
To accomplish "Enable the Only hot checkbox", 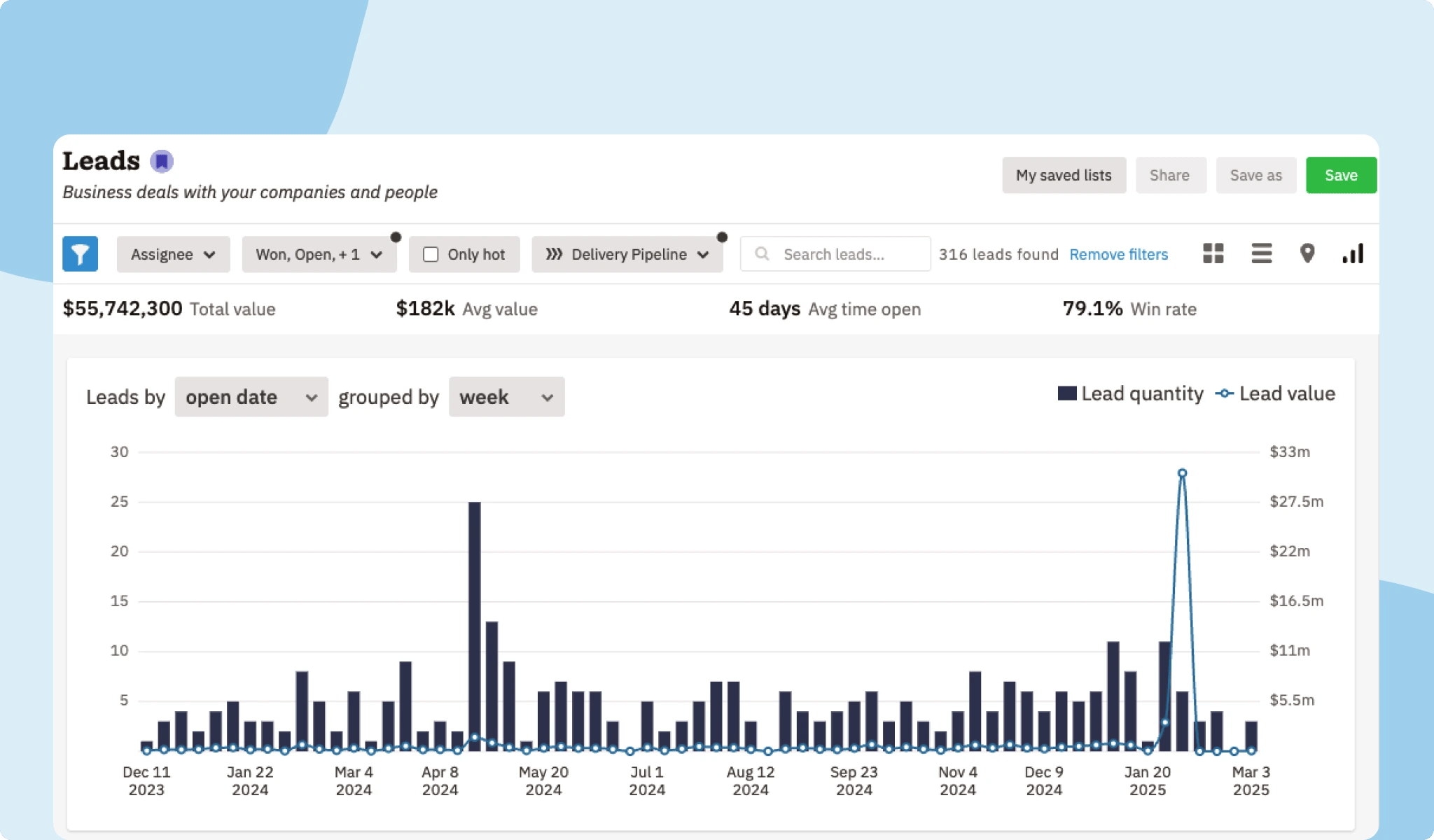I will [431, 254].
